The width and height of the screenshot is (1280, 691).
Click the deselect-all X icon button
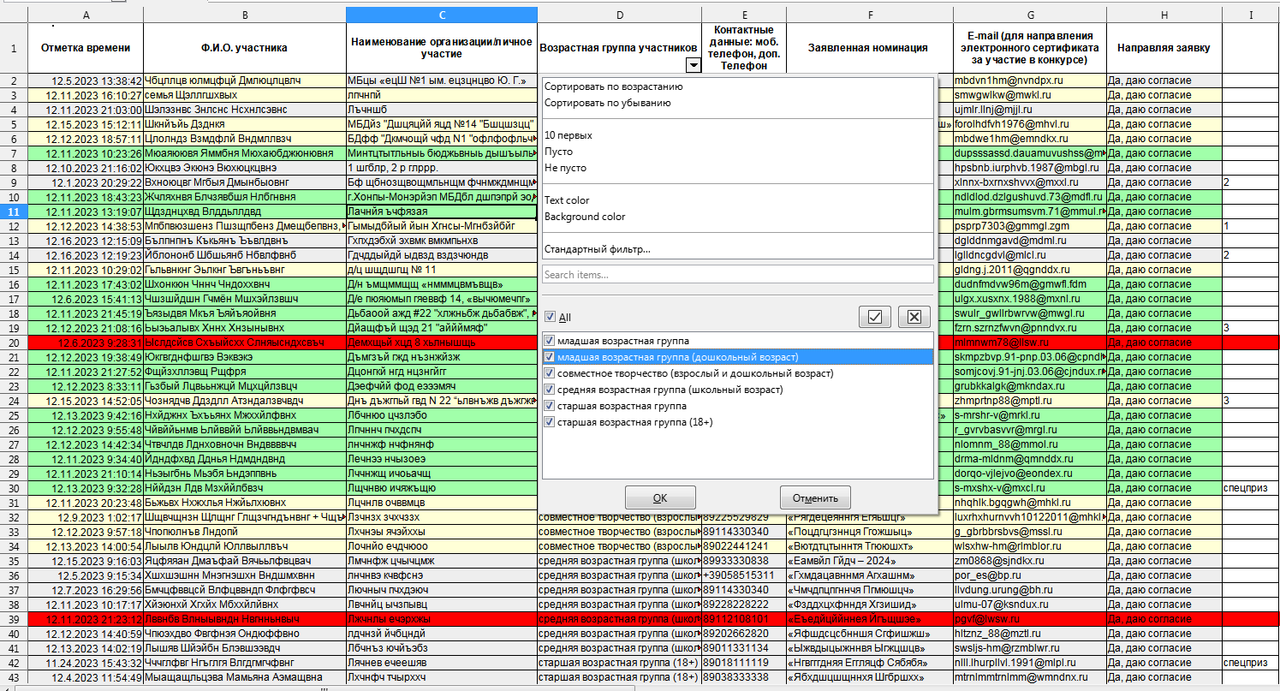913,317
